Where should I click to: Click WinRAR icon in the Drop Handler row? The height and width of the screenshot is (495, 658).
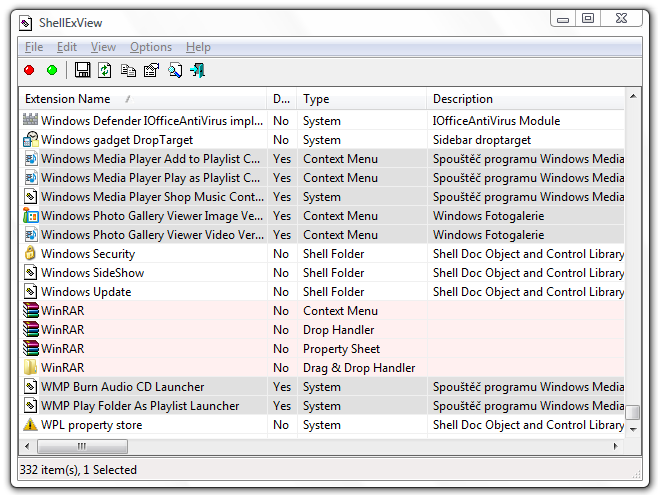point(30,329)
